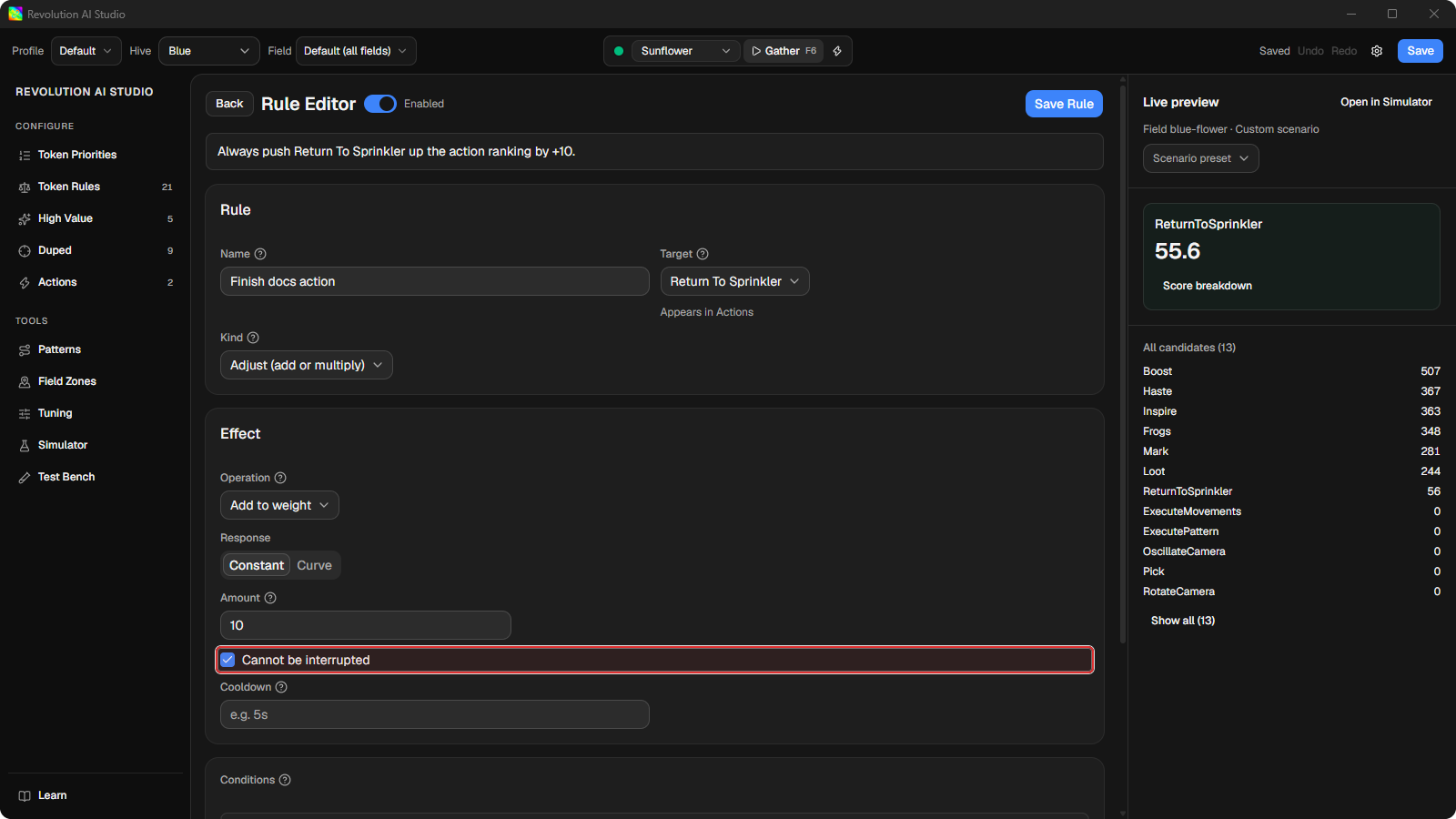Show help for Conditions section
The width and height of the screenshot is (1456, 819).
pyautogui.click(x=285, y=780)
